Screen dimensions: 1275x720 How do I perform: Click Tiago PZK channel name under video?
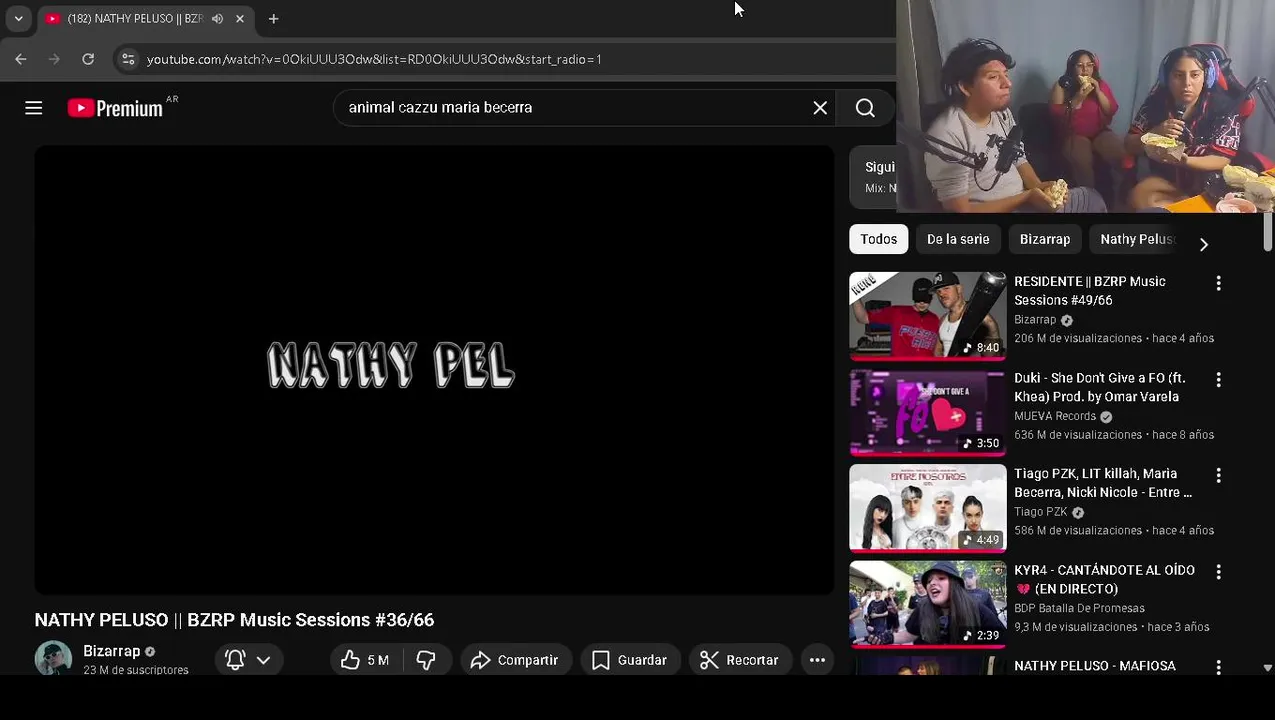pyautogui.click(x=1041, y=512)
